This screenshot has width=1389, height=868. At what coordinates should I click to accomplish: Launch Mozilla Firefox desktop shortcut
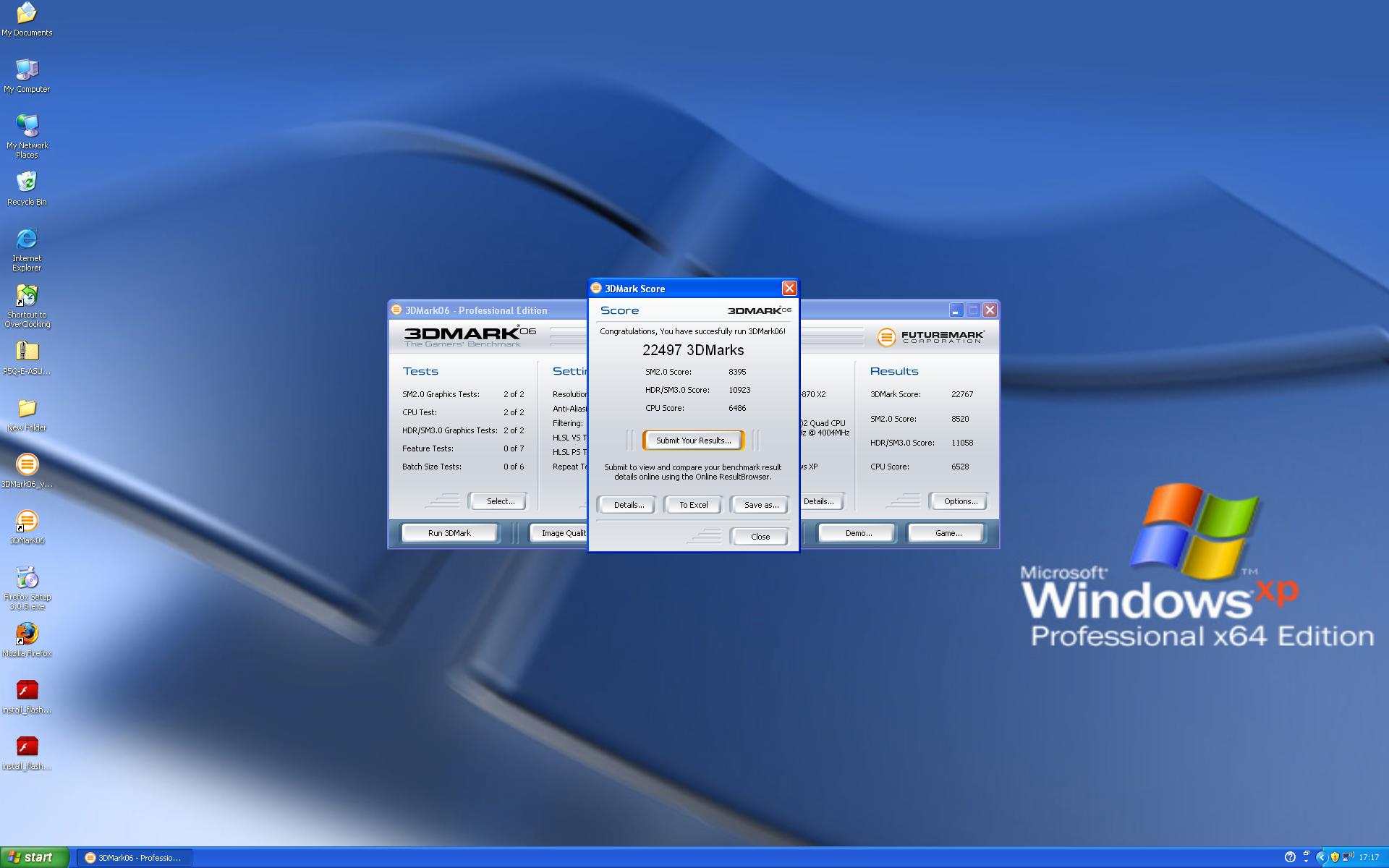tap(27, 640)
